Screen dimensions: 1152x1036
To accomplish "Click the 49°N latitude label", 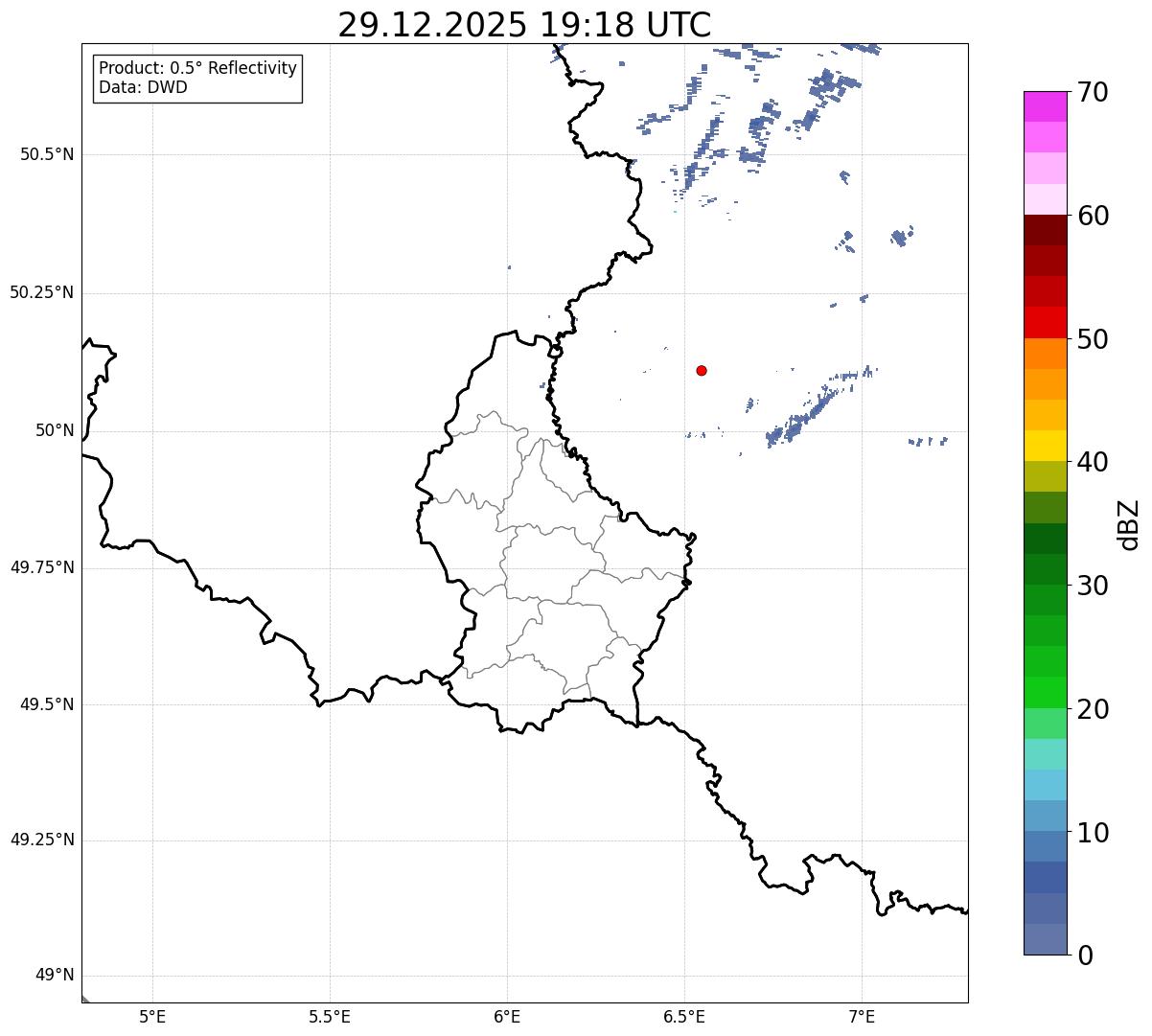I will coord(55,976).
